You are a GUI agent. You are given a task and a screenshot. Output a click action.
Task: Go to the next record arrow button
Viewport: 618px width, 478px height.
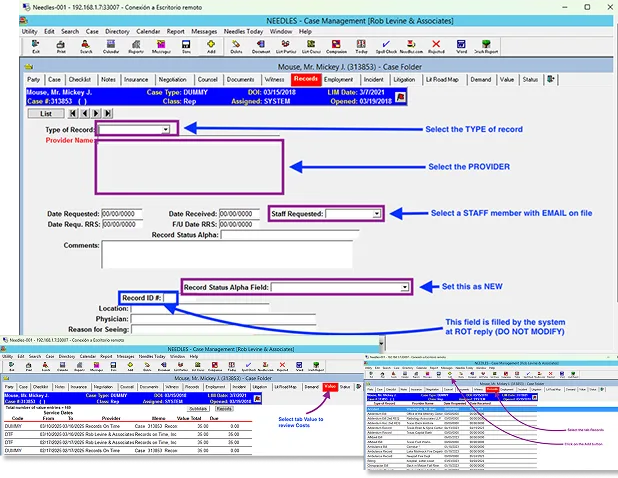click(96, 113)
